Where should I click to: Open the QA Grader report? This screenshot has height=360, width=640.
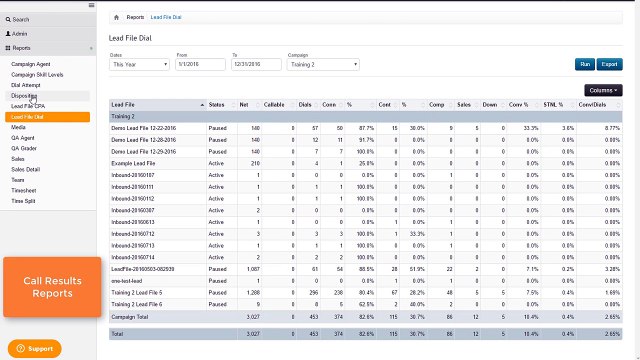click(24, 148)
